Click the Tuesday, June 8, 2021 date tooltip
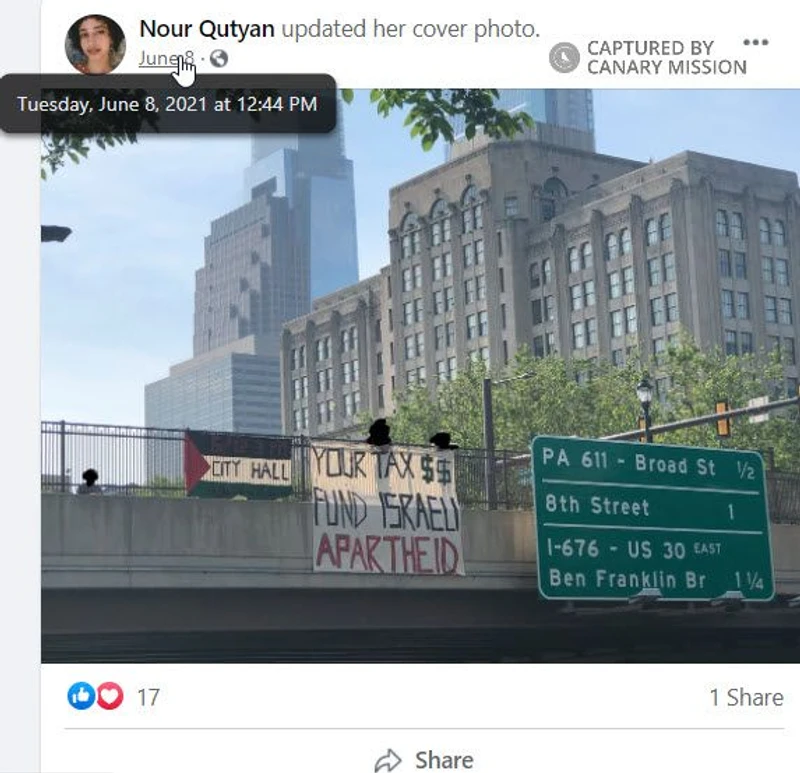The height and width of the screenshot is (773, 800). click(168, 104)
